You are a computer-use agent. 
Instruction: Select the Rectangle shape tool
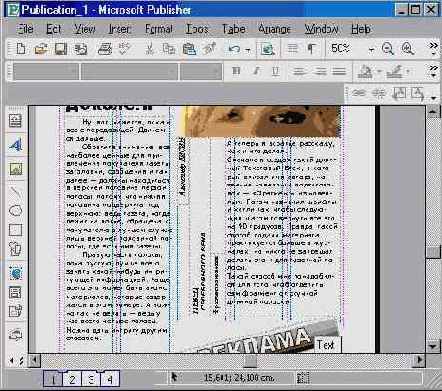[15, 230]
